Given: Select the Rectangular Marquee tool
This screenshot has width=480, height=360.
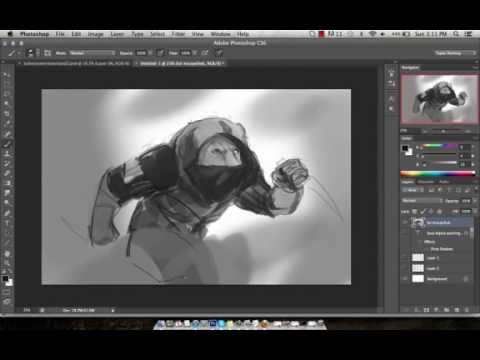Looking at the screenshot, I should click(x=7, y=85).
